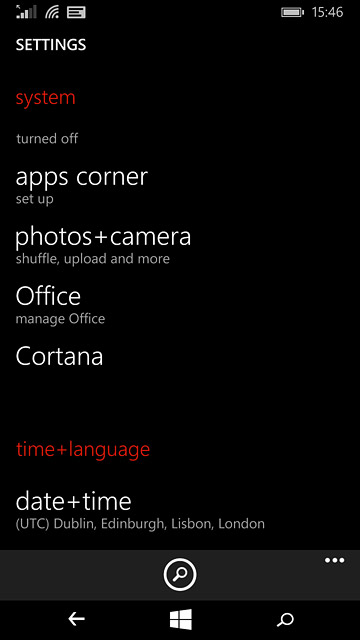
Task: Tap the message notification icon in status bar
Action: tap(76, 13)
